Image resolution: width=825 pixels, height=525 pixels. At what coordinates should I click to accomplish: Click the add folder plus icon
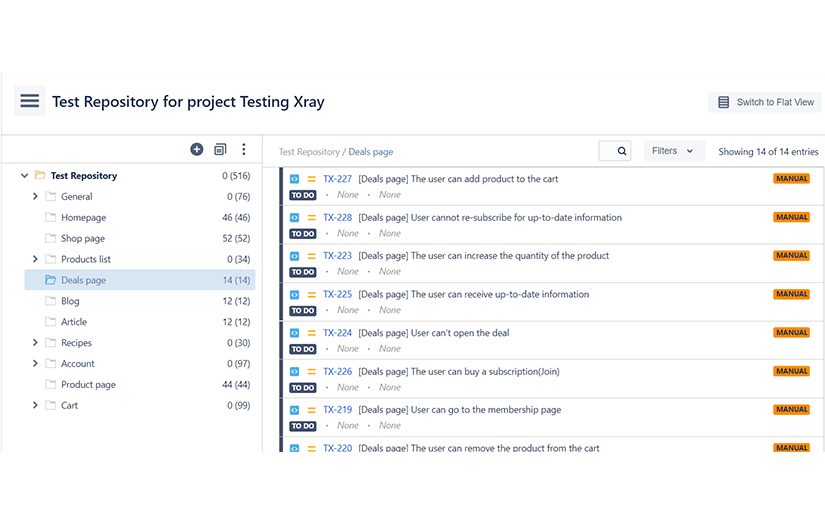point(197,149)
